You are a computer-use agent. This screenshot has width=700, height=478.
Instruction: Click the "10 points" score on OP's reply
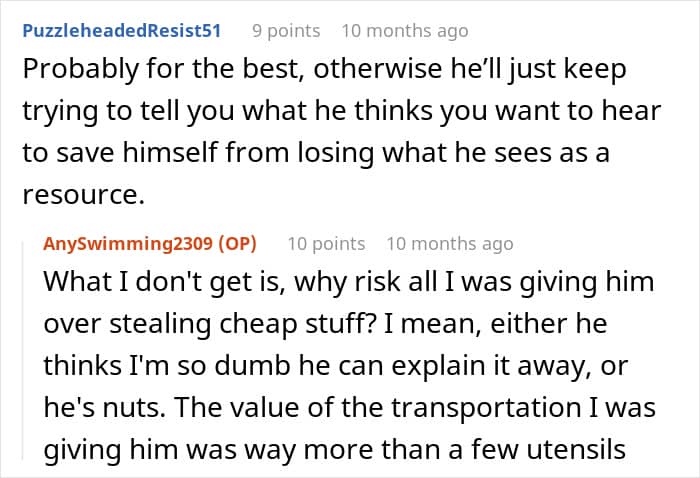coord(326,243)
